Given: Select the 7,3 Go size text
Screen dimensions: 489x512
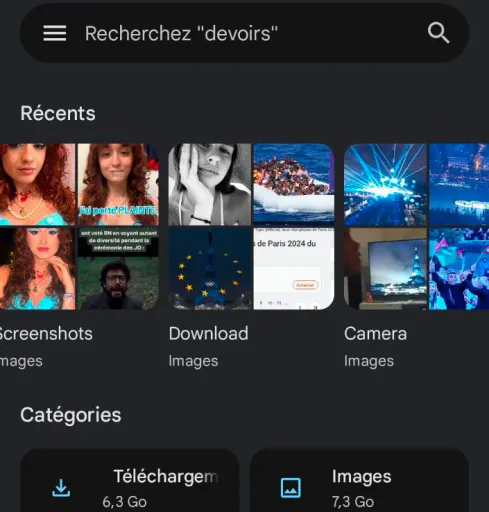Looking at the screenshot, I should (x=353, y=502).
